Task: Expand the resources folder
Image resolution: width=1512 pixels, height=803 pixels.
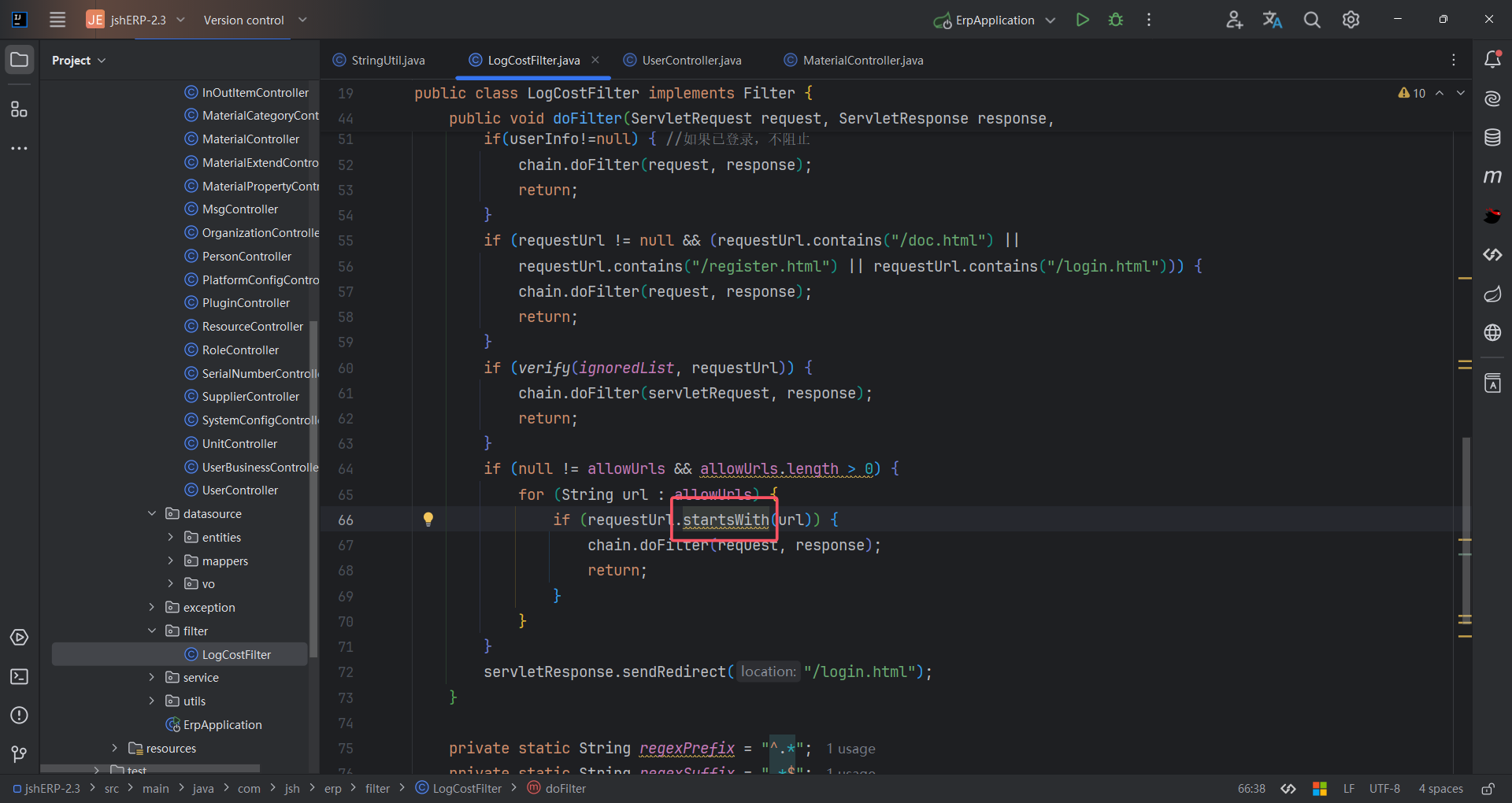Action: (x=115, y=748)
